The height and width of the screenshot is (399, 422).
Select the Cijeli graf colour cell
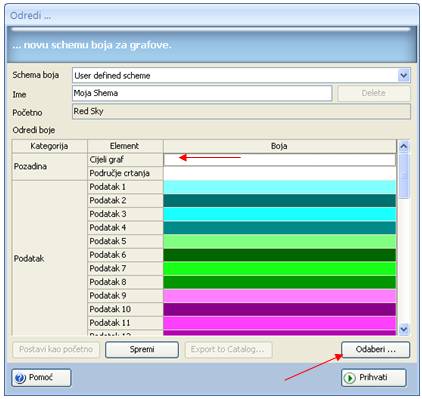pos(280,160)
